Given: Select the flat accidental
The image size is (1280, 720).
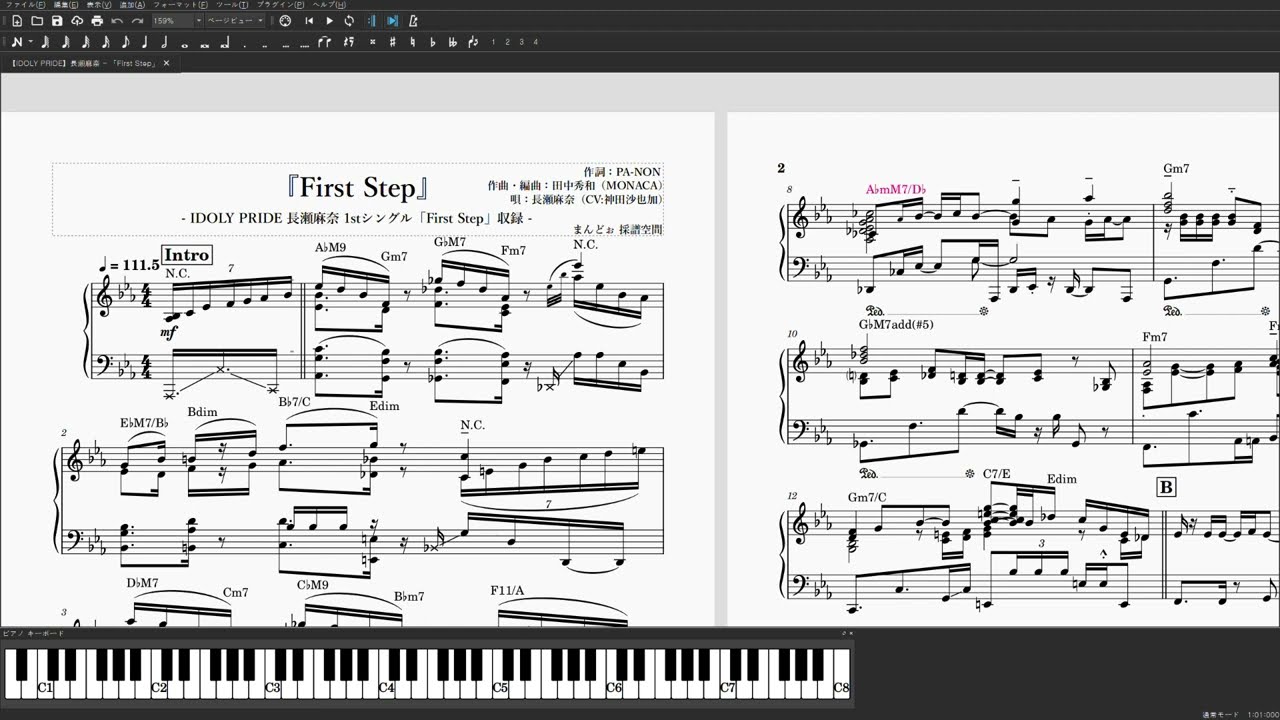Looking at the screenshot, I should point(432,42).
